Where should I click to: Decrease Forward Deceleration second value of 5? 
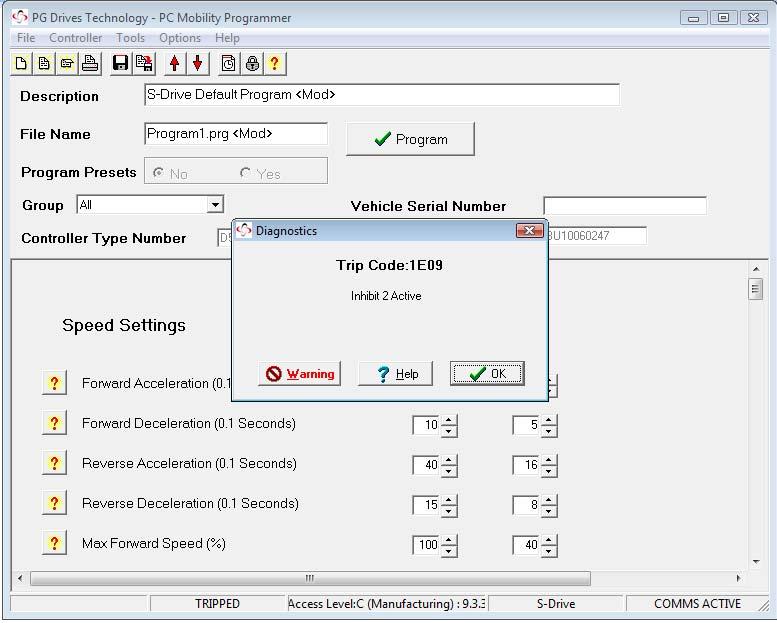click(549, 431)
